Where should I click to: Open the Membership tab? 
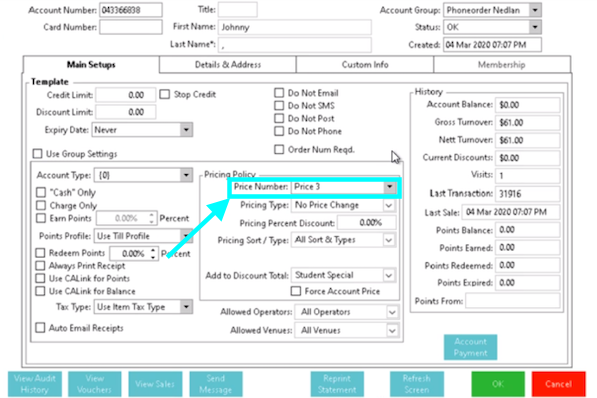point(501,64)
